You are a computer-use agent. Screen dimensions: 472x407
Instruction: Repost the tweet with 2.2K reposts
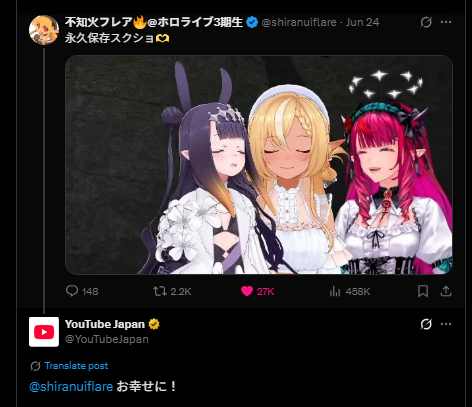[160, 292]
